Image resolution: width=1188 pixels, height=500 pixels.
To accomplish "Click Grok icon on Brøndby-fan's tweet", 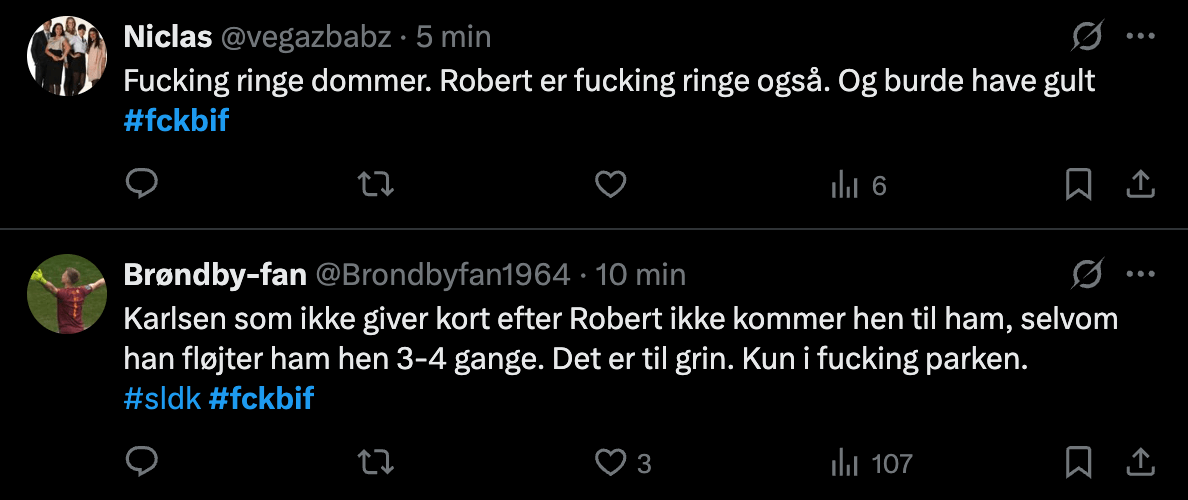I will [1087, 274].
